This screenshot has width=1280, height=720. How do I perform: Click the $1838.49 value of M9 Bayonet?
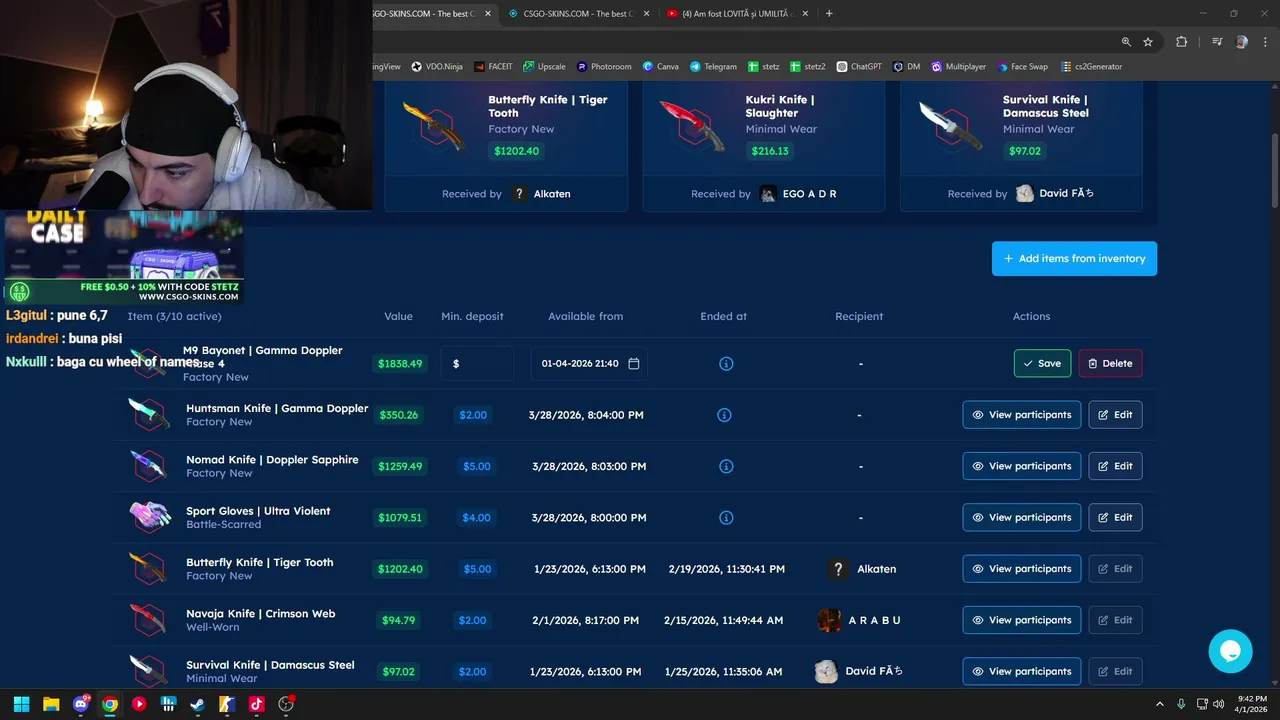pyautogui.click(x=400, y=364)
